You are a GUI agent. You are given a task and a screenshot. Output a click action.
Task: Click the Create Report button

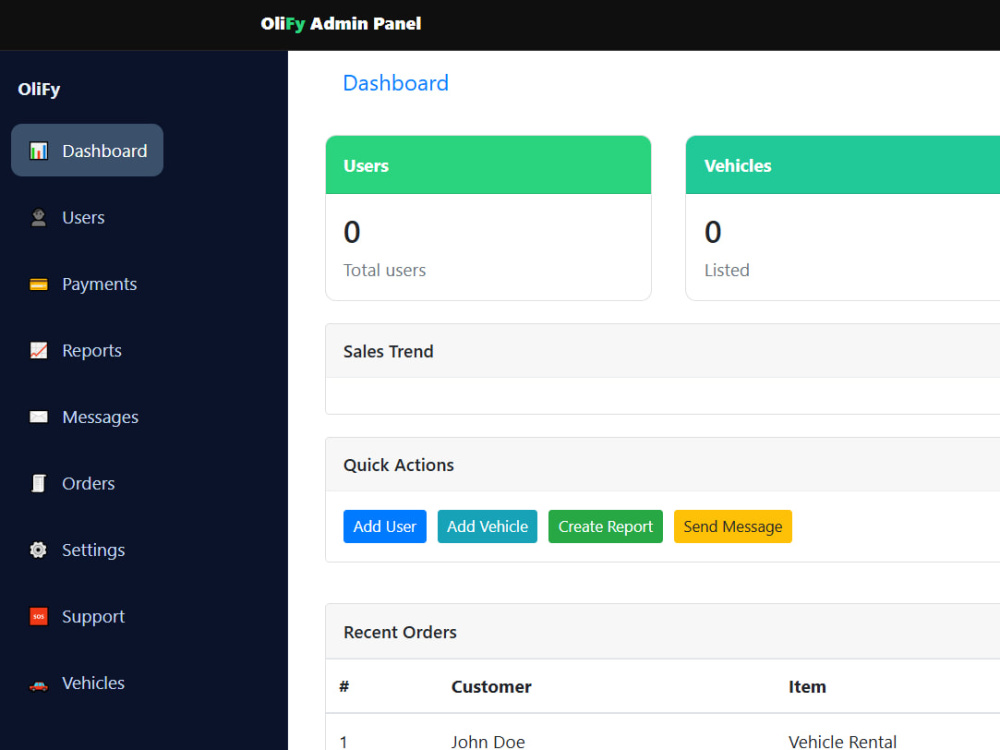coord(605,526)
